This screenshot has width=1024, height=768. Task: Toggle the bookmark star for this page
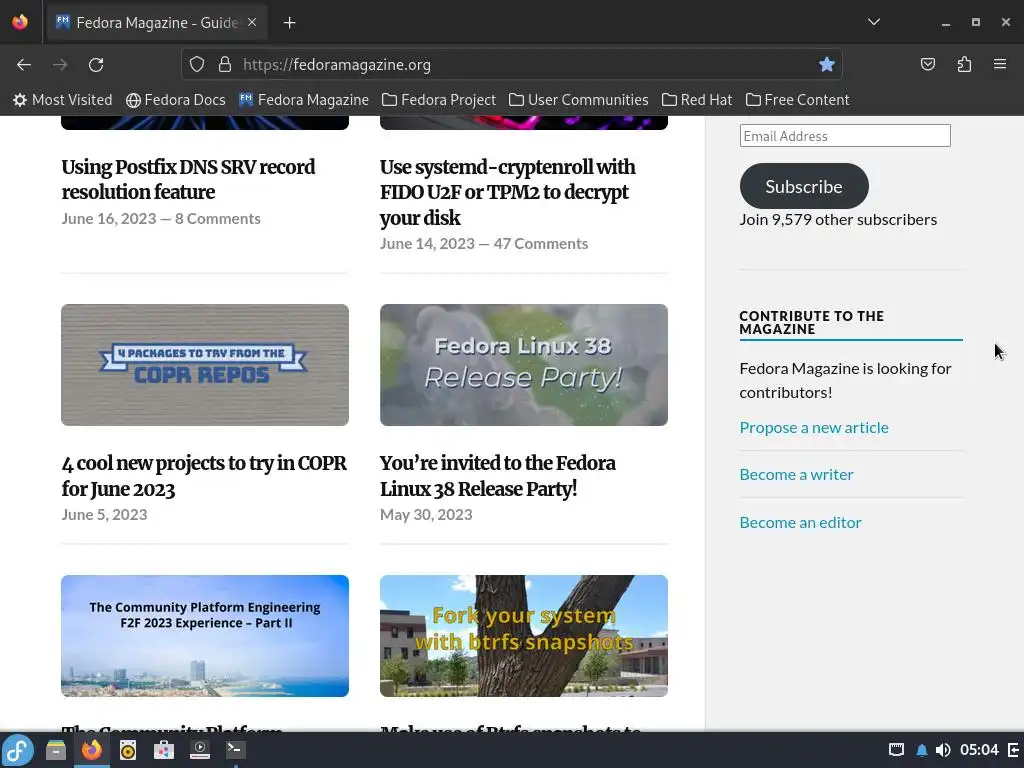pyautogui.click(x=827, y=64)
